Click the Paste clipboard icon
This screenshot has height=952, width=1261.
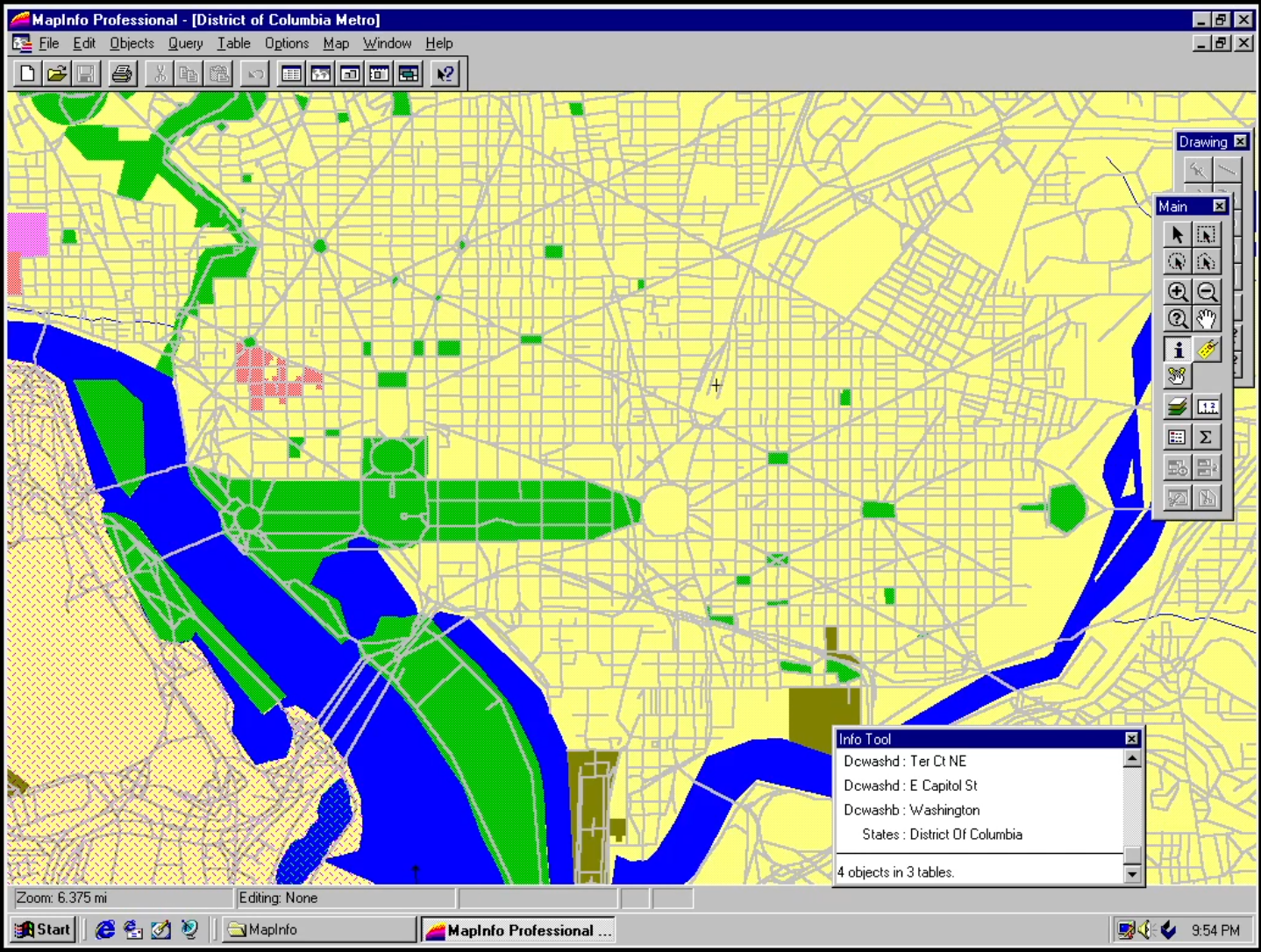click(x=218, y=74)
